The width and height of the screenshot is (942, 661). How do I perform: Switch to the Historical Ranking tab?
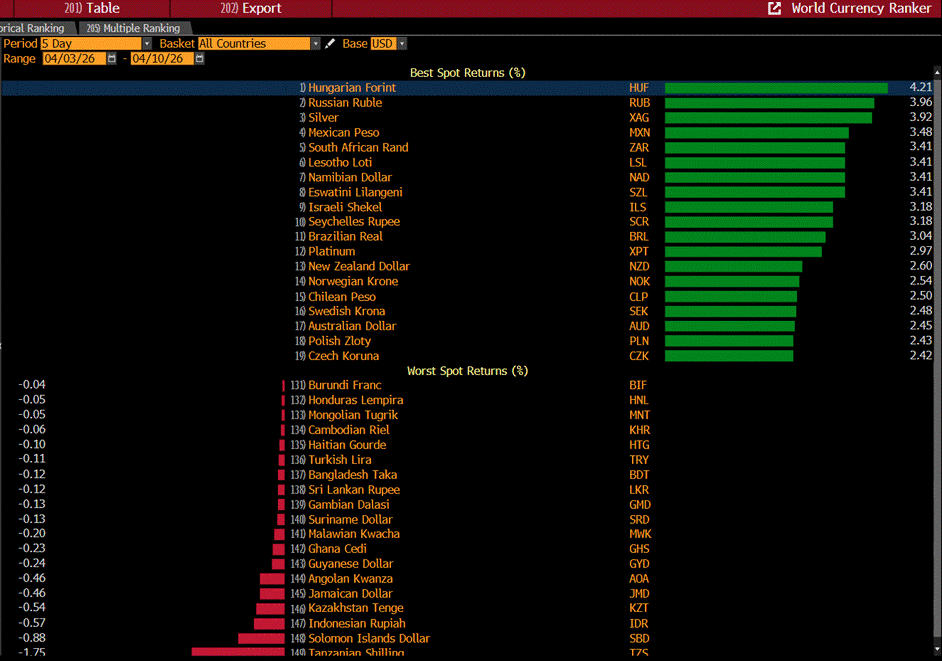(x=32, y=28)
